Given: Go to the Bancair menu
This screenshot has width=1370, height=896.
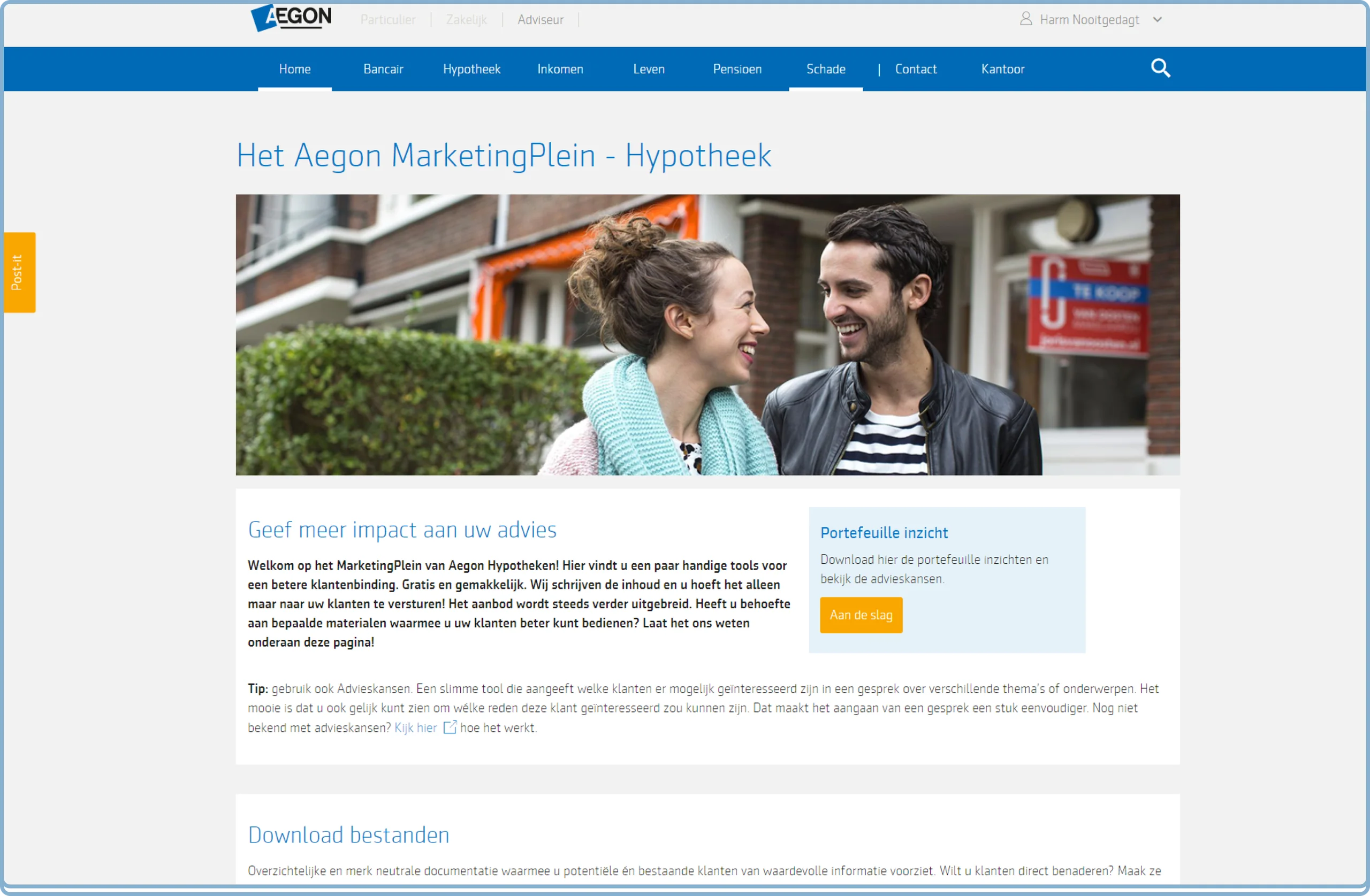Looking at the screenshot, I should pyautogui.click(x=383, y=69).
